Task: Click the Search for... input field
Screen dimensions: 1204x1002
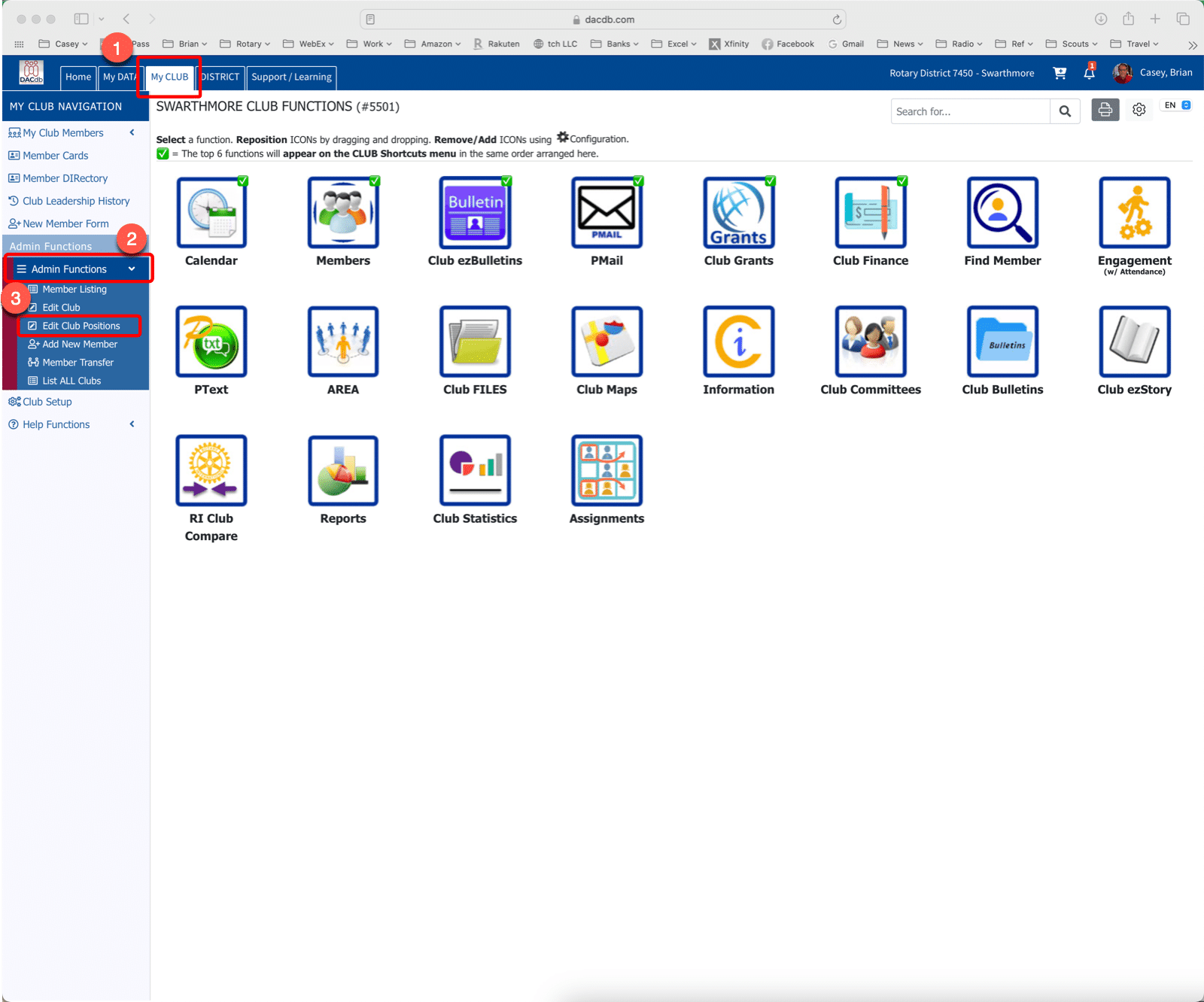Action: (x=971, y=111)
